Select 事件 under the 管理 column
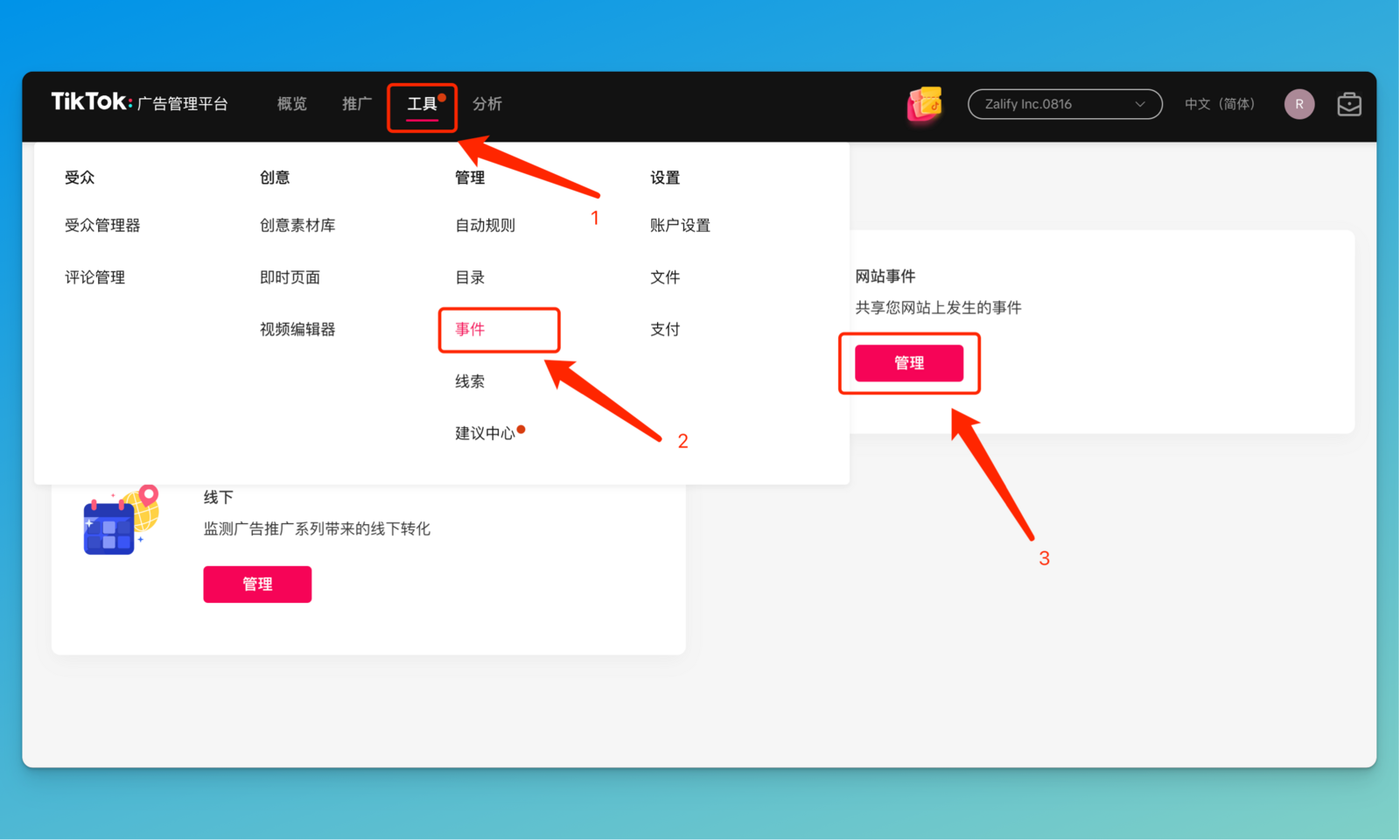 pyautogui.click(x=470, y=330)
